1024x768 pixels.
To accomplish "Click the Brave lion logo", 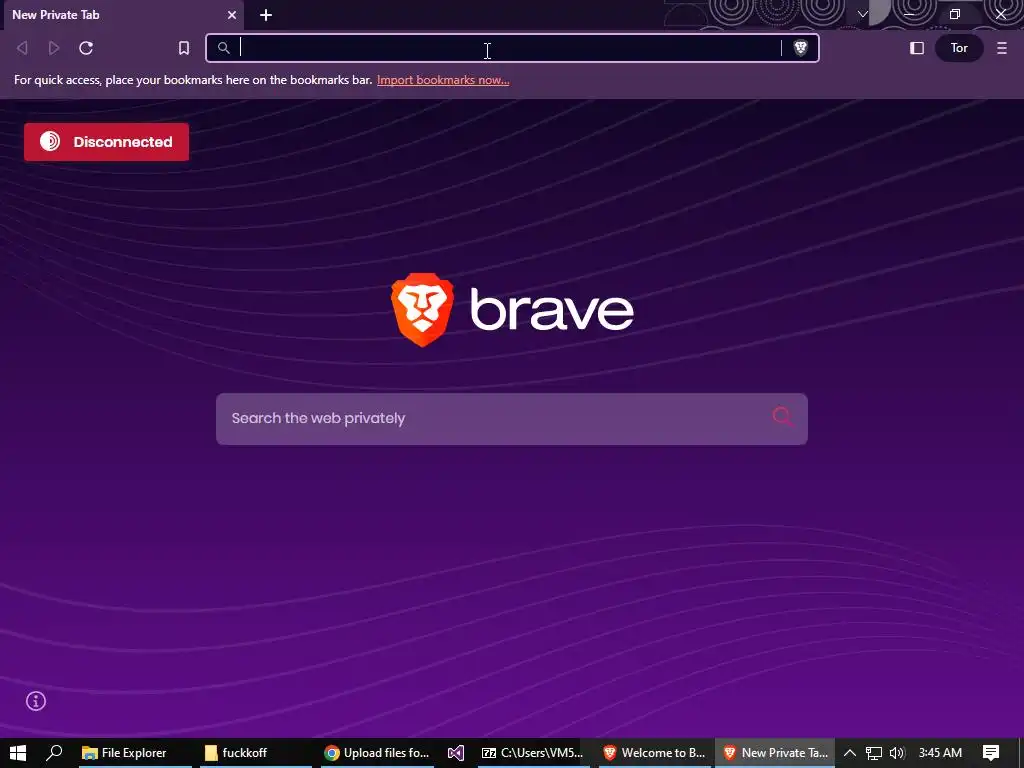I will point(423,309).
